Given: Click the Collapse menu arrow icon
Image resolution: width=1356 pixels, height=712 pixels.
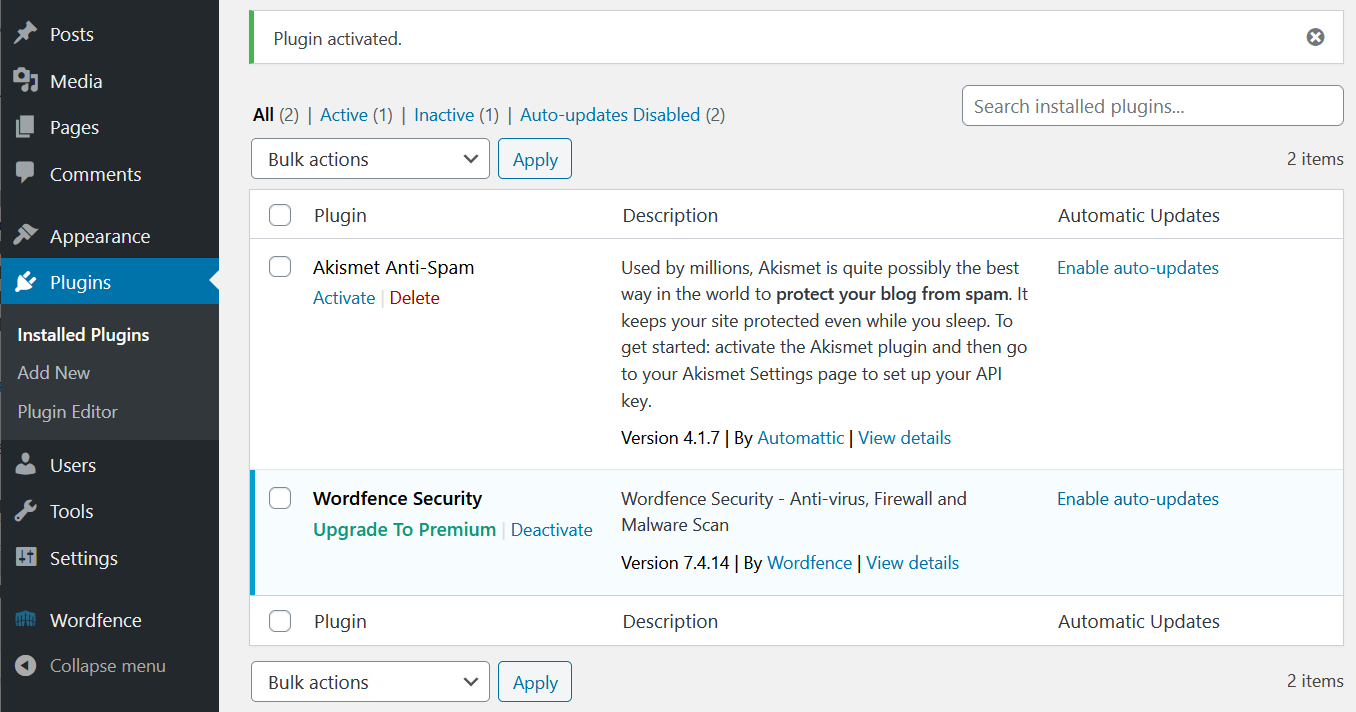Looking at the screenshot, I should (x=27, y=666).
